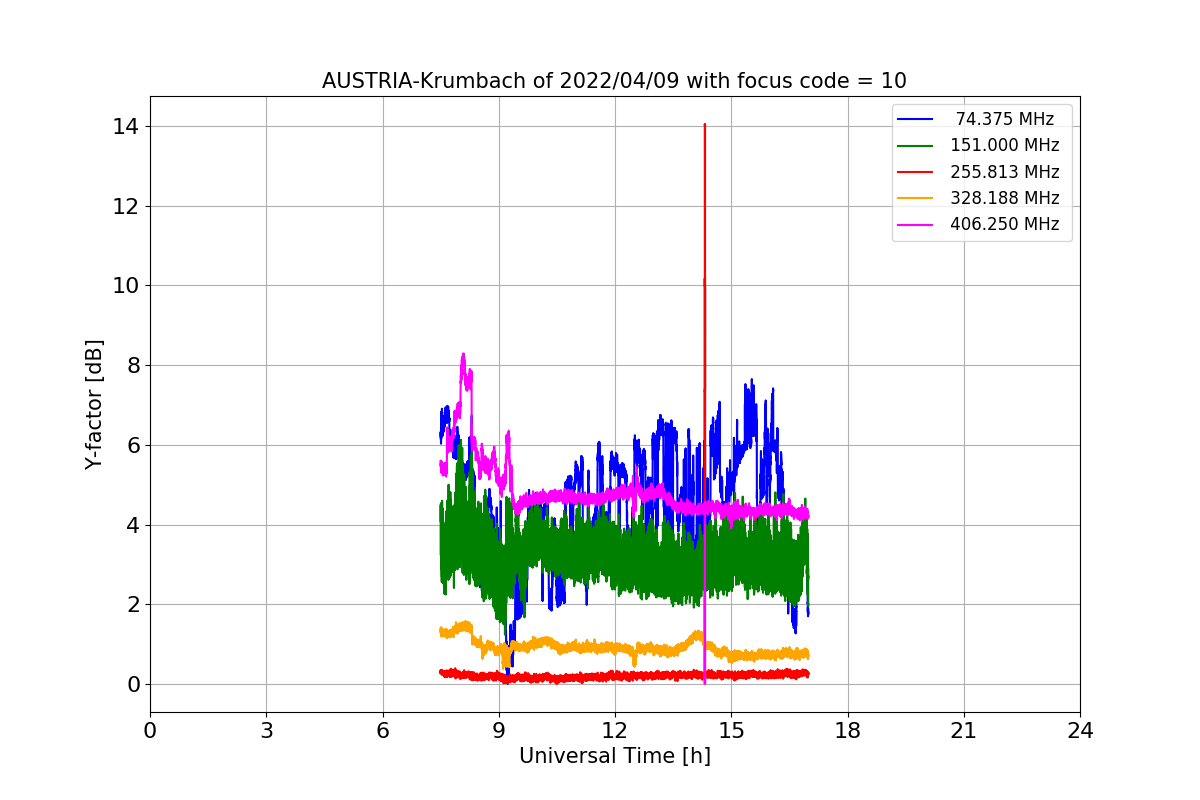The width and height of the screenshot is (1200, 800).
Task: Select the '151.000 MHz' legend label
Action: tap(1005, 145)
